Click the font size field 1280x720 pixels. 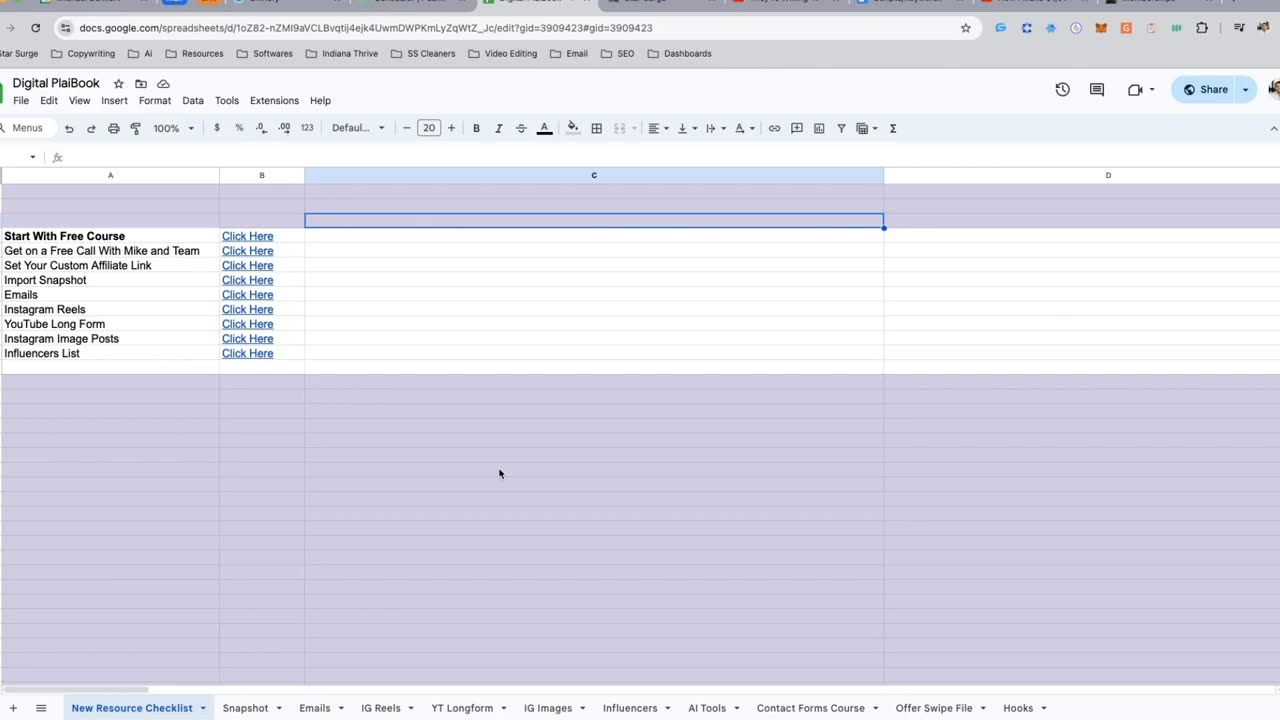tap(429, 128)
